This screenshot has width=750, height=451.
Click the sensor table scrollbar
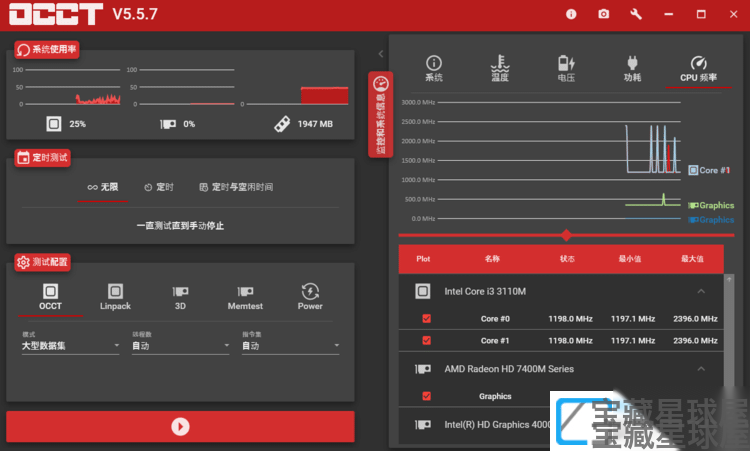click(728, 330)
